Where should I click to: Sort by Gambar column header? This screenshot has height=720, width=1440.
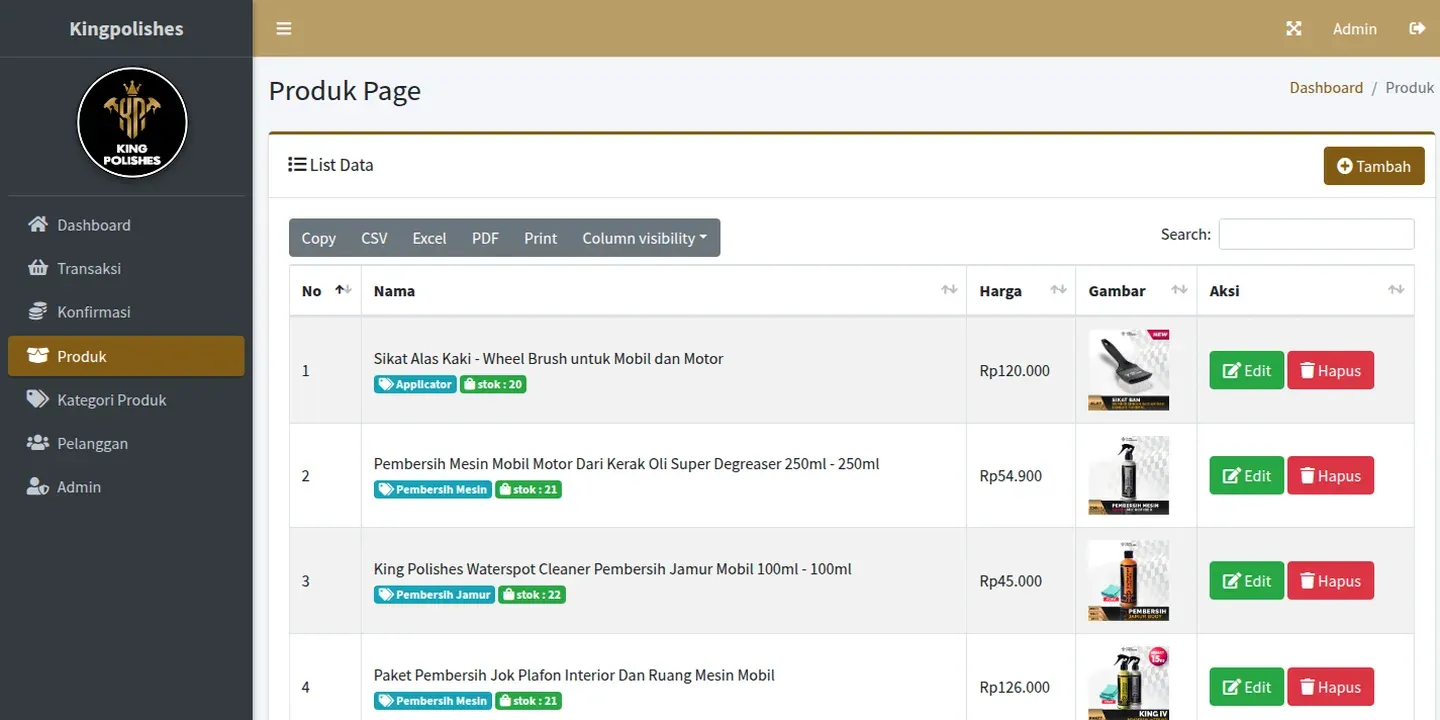pos(1136,291)
